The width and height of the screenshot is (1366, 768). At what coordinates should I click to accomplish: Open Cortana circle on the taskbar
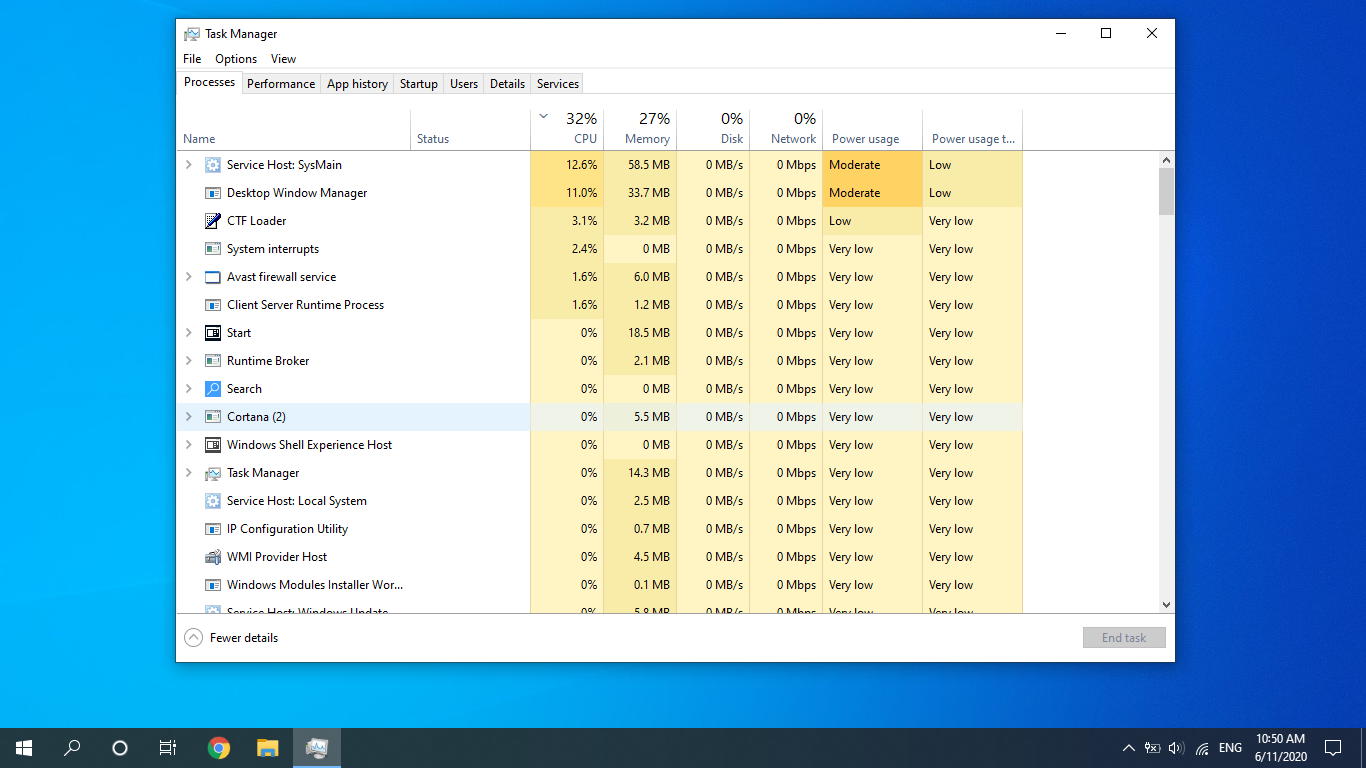(x=120, y=748)
